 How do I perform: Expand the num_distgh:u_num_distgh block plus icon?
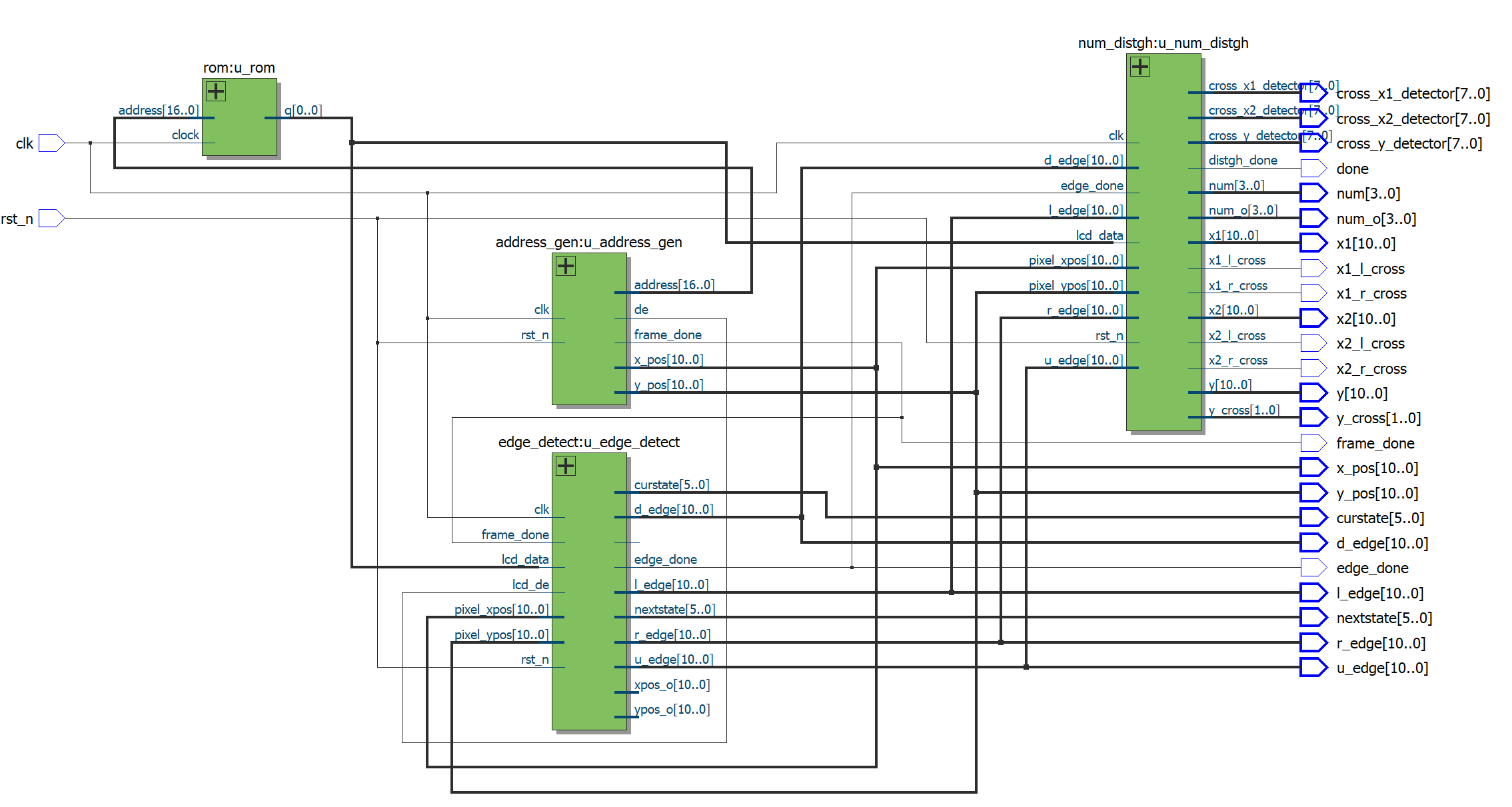(1140, 67)
